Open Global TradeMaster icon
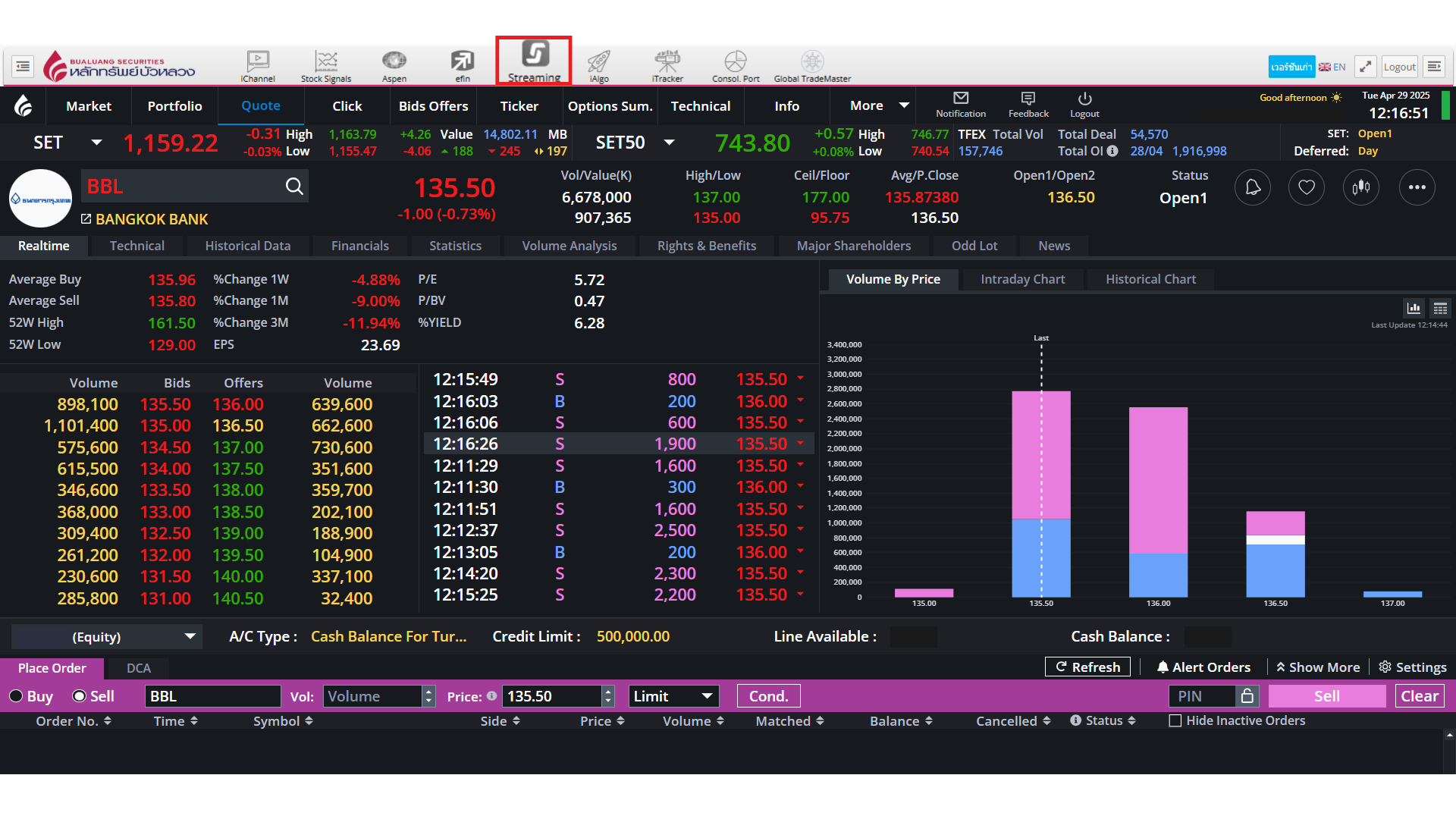The image size is (1456, 819). coord(812,66)
